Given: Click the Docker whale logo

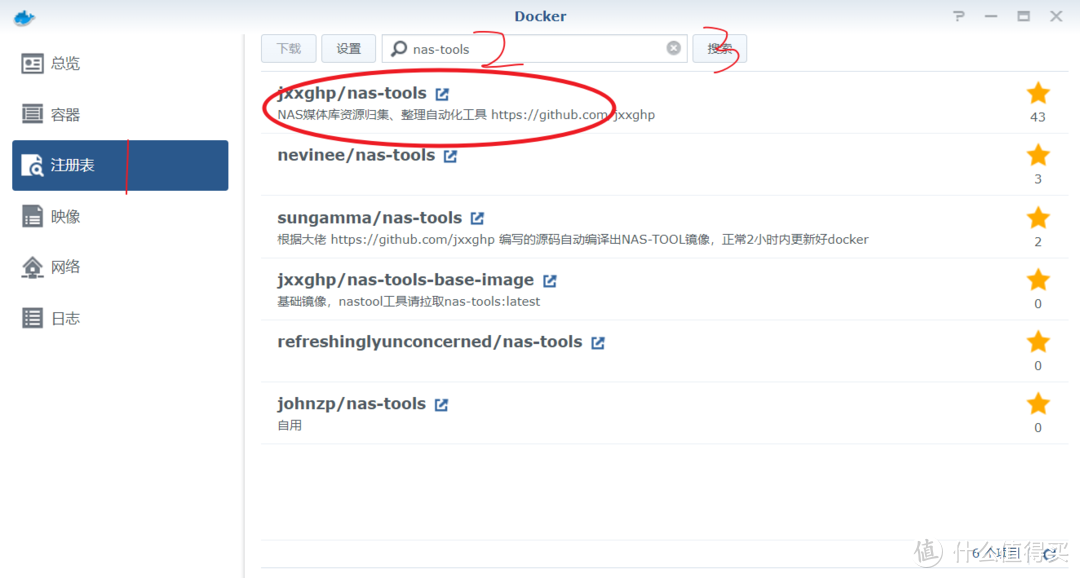Looking at the screenshot, I should [x=23, y=16].
